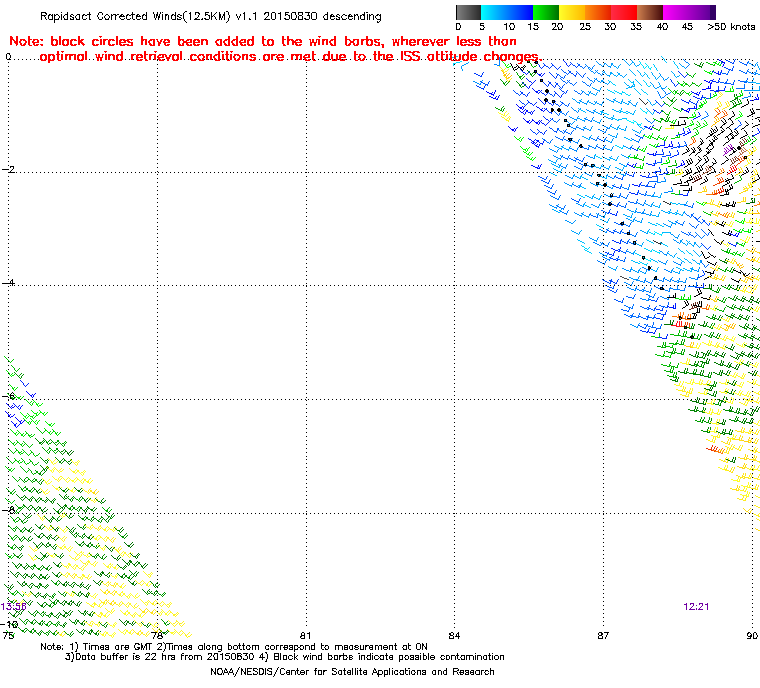
Task: Click the '87' longitude axis label
Action: coord(603,636)
